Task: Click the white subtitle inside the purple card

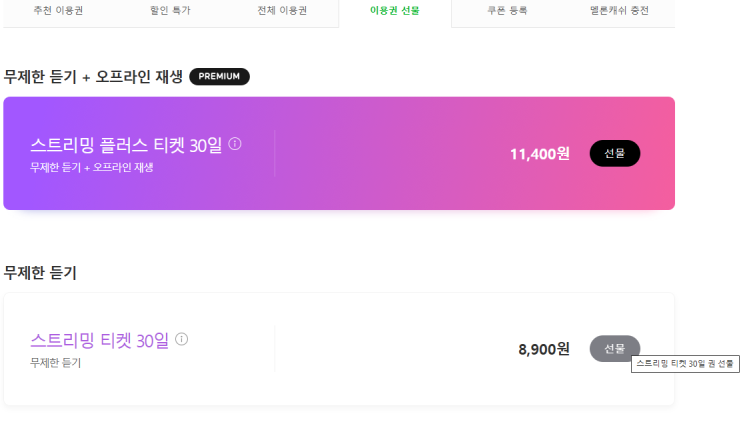Action: pos(91,167)
